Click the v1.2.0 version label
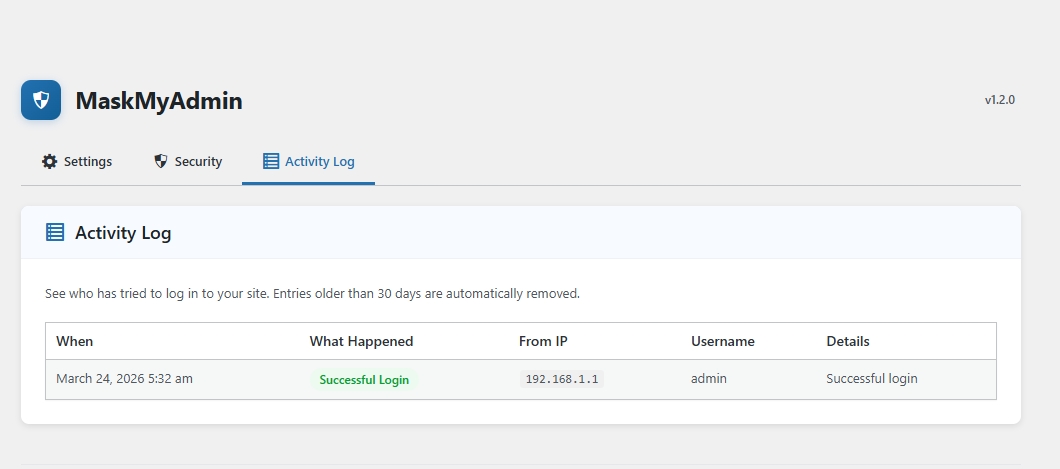Screen dimensions: 1060x469 pos(999,100)
